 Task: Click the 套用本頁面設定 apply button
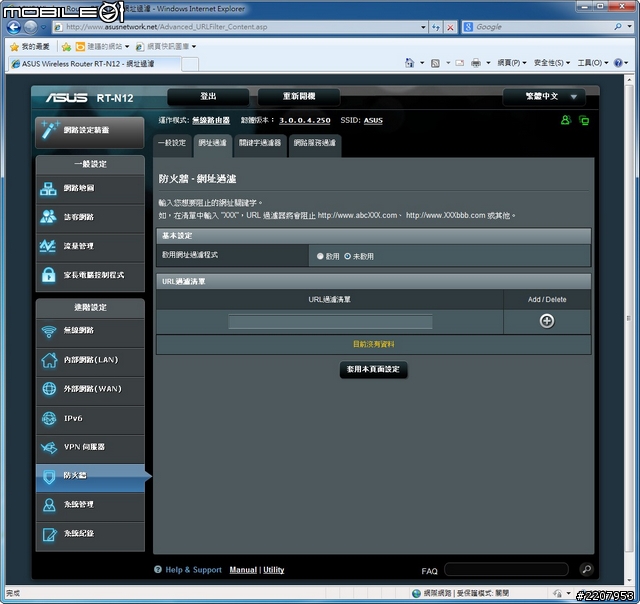(x=373, y=369)
